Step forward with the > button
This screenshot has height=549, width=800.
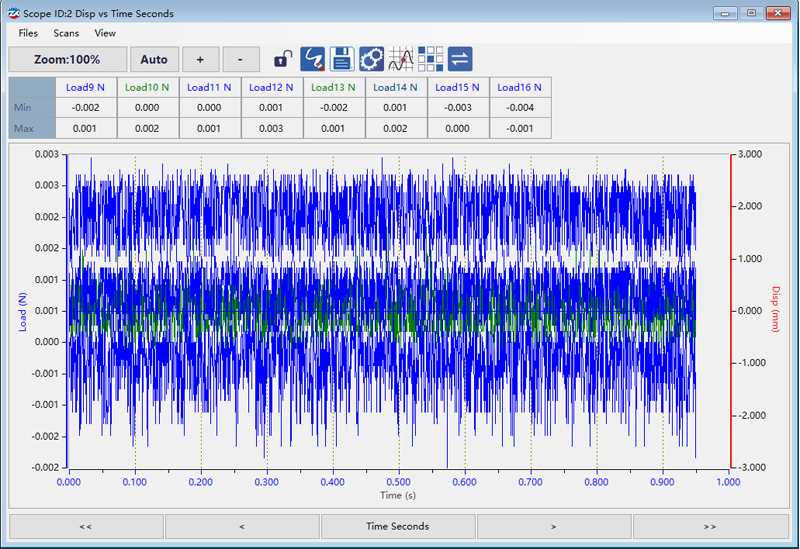(554, 526)
